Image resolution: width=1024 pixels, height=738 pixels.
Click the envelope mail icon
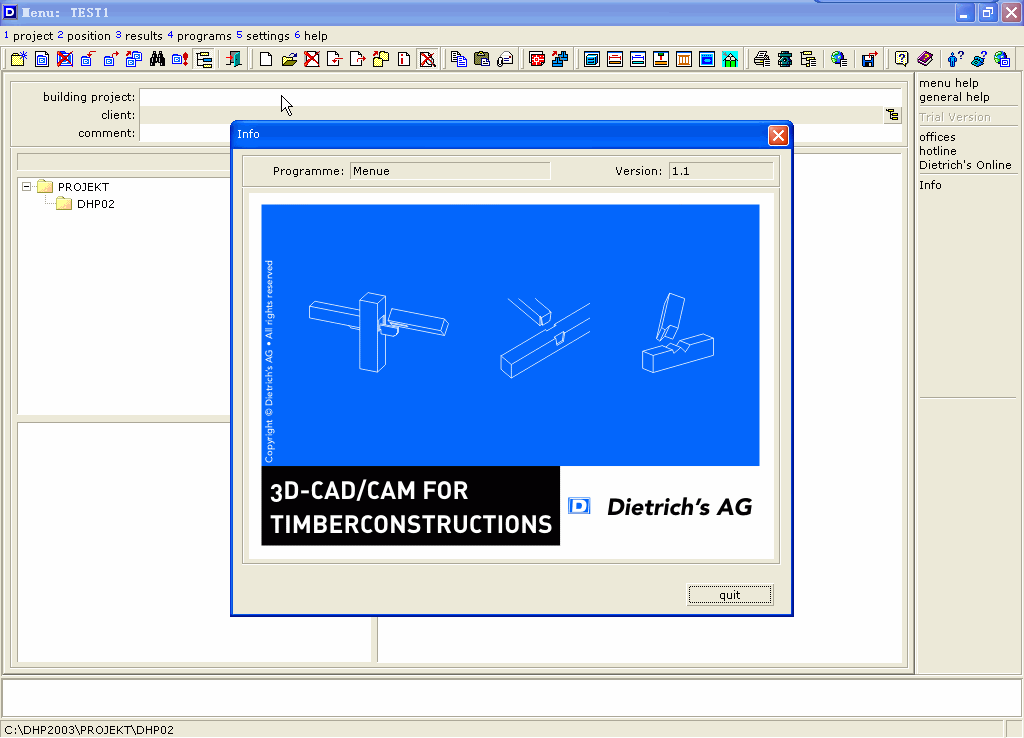pos(505,59)
